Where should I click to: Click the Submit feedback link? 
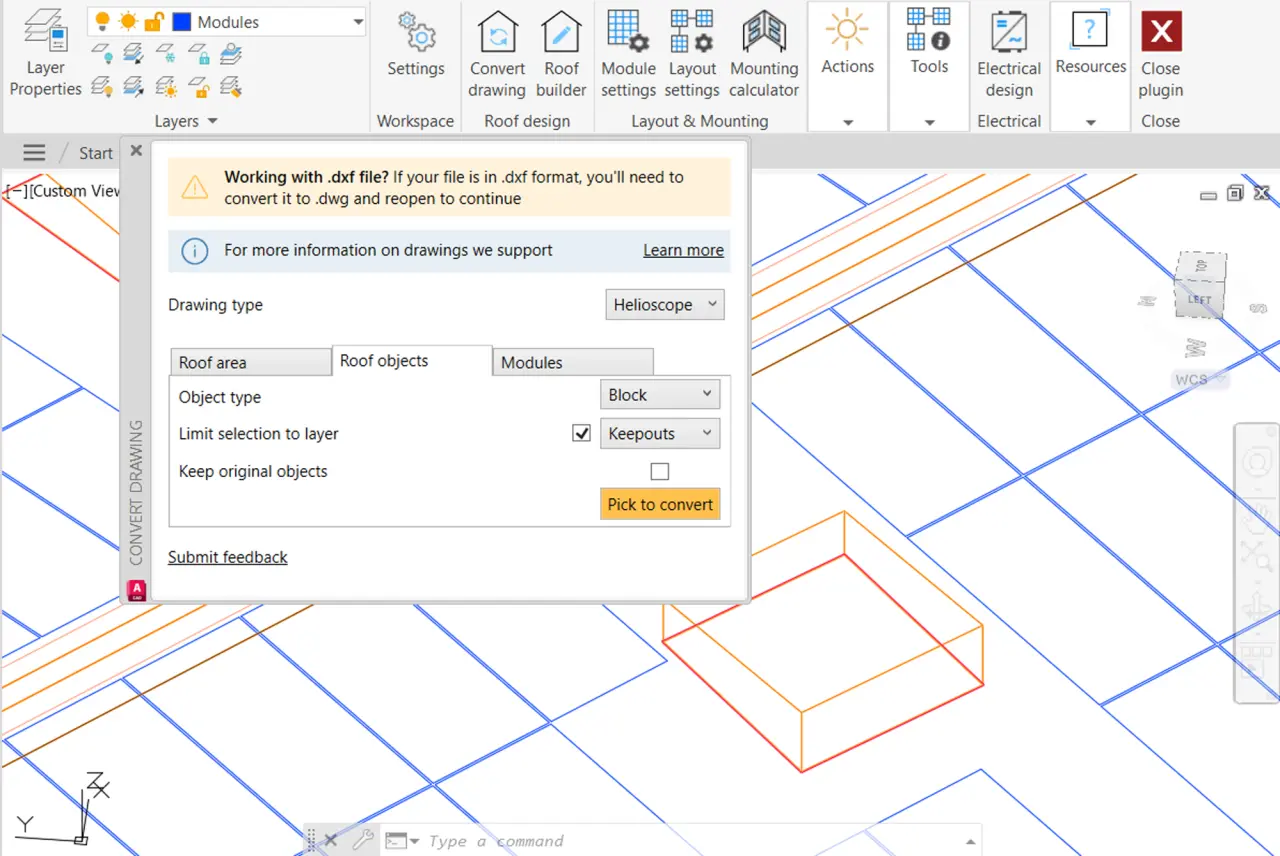(228, 557)
